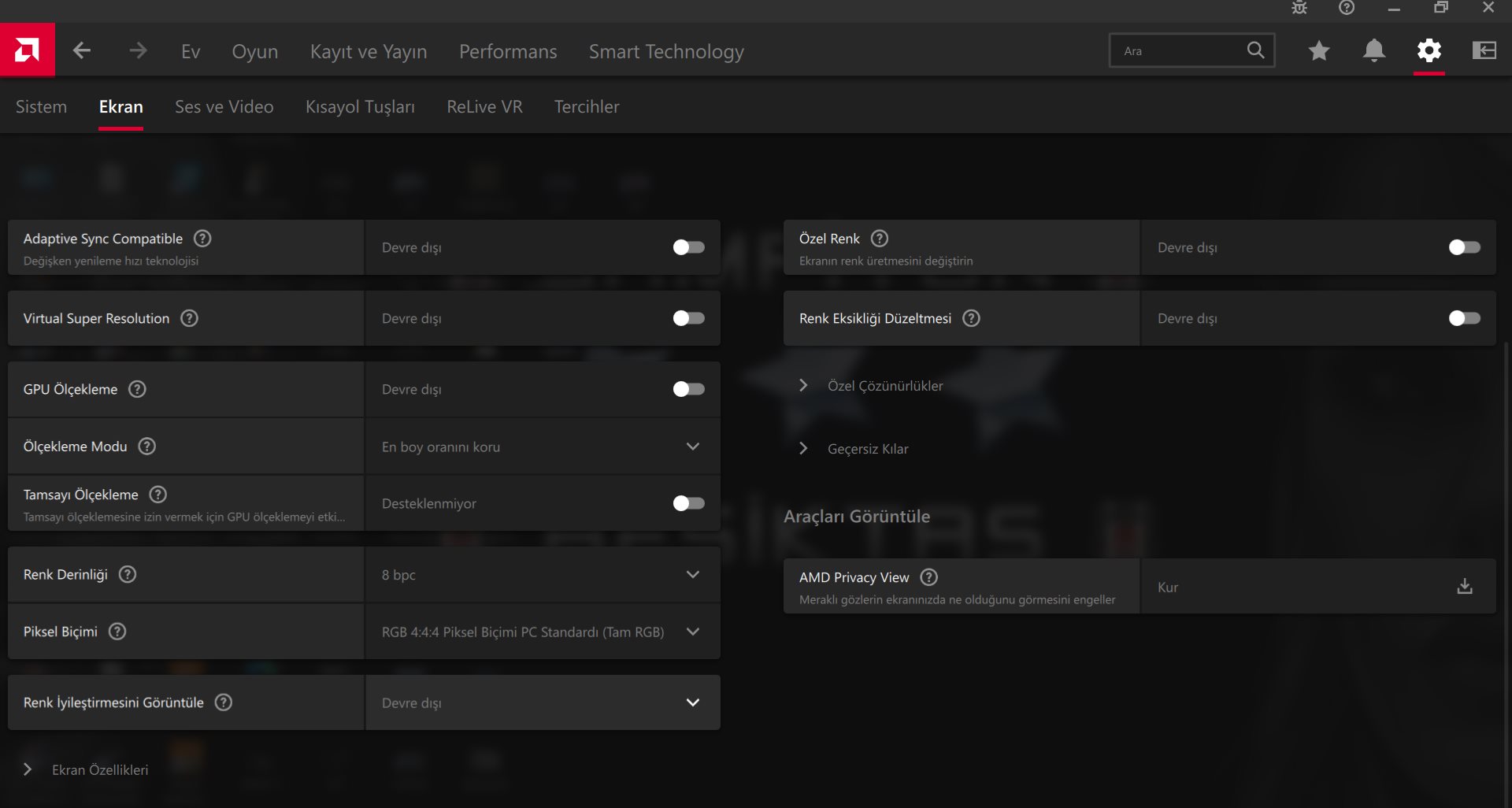Click the AMD logo home icon

pos(28,50)
